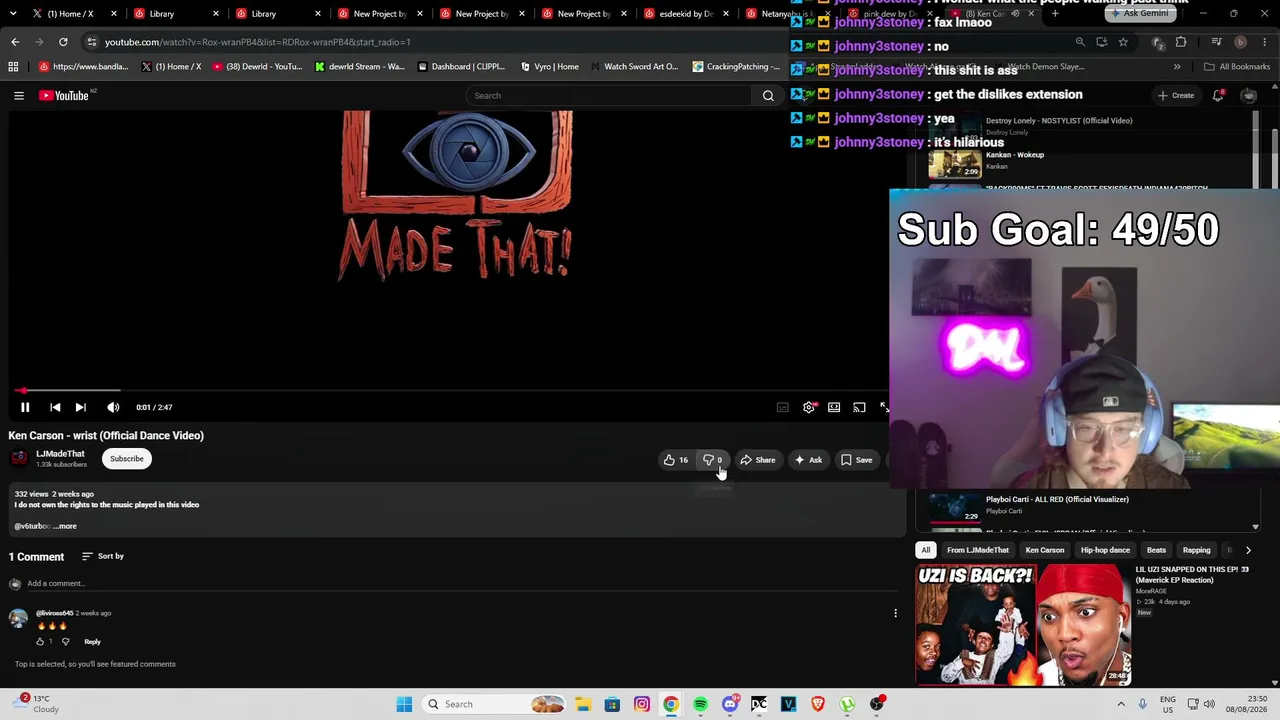This screenshot has height=720, width=1280.
Task: Open Discord from the taskbar
Action: pos(730,704)
